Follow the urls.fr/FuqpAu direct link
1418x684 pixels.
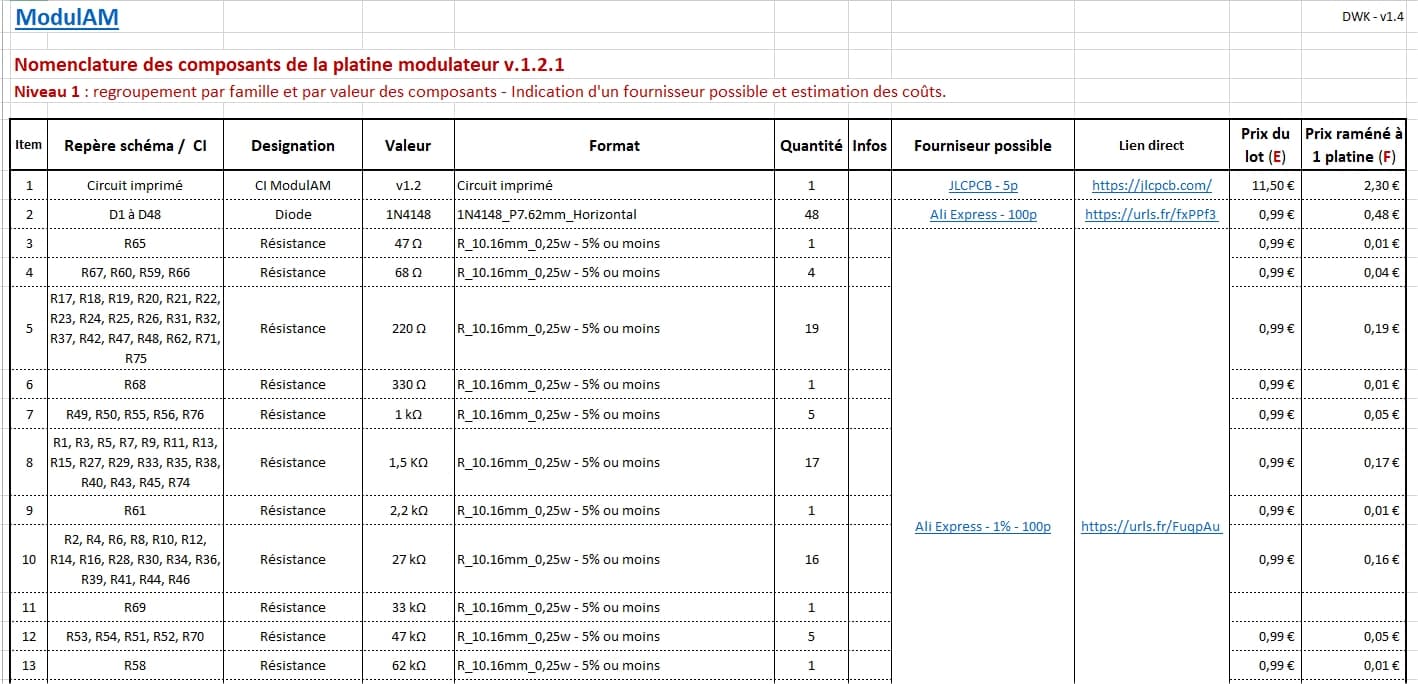[1151, 527]
